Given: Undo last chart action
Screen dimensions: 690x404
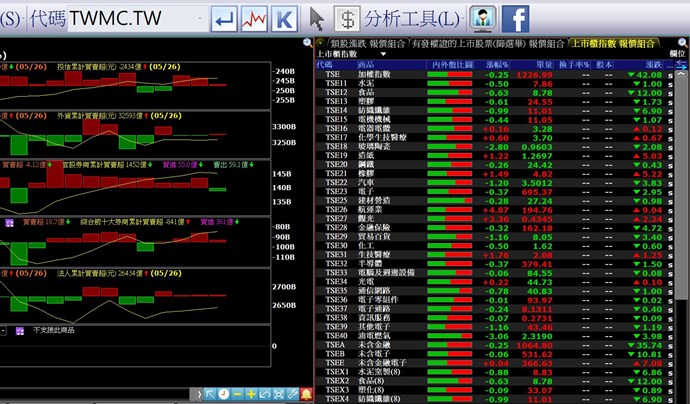Looking at the screenshot, I should (x=264, y=394).
